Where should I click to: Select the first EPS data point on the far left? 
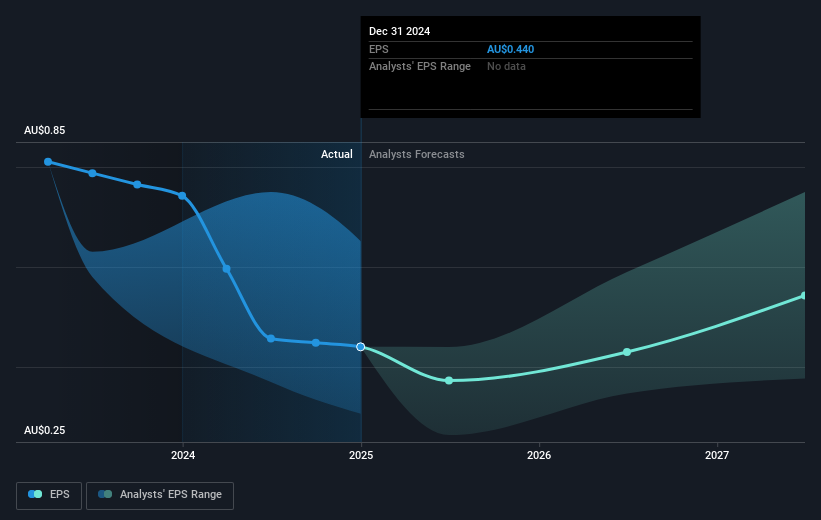[x=48, y=161]
